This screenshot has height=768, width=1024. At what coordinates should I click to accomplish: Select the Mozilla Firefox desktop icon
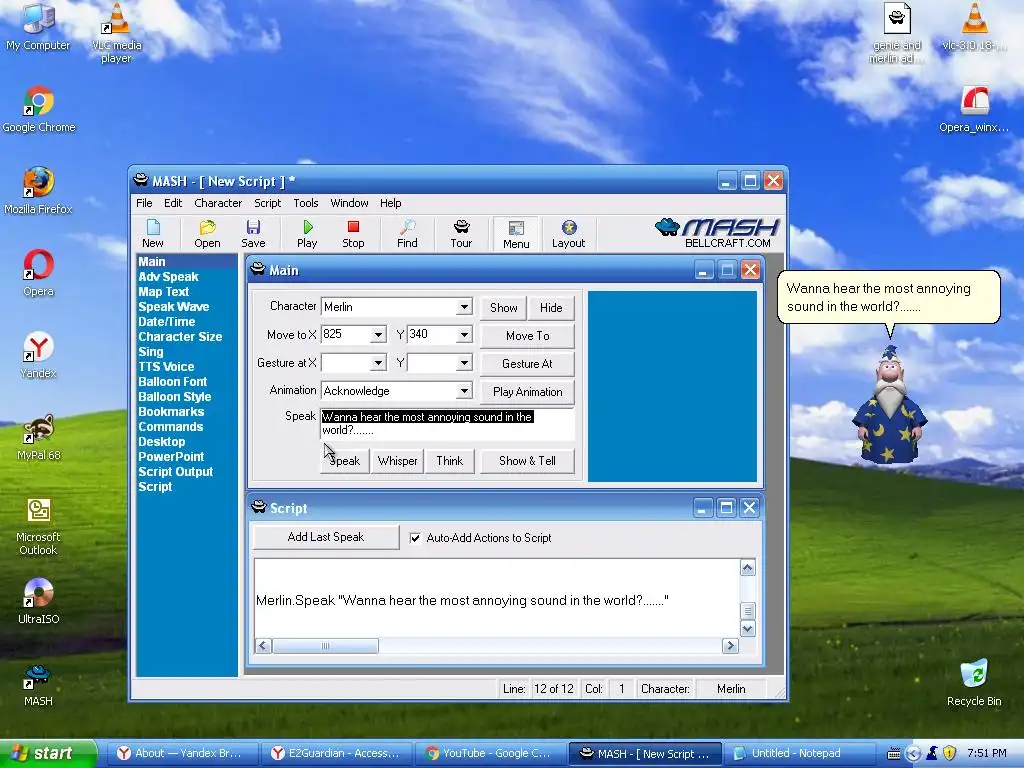click(x=38, y=191)
